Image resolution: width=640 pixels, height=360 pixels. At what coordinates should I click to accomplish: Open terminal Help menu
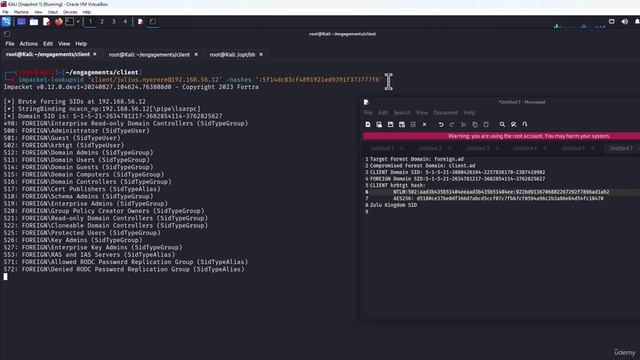click(81, 44)
